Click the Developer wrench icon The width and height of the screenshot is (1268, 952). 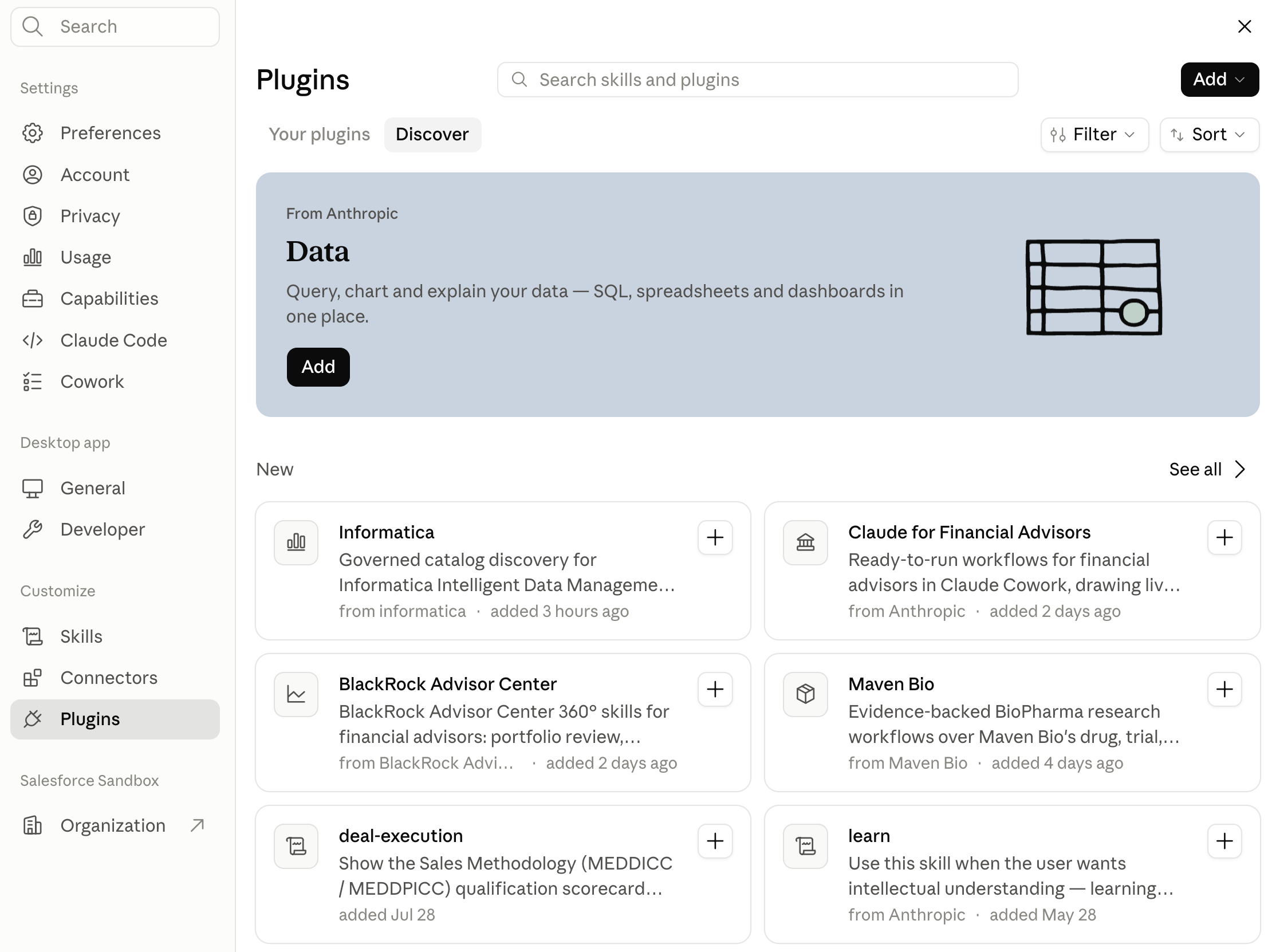point(33,529)
